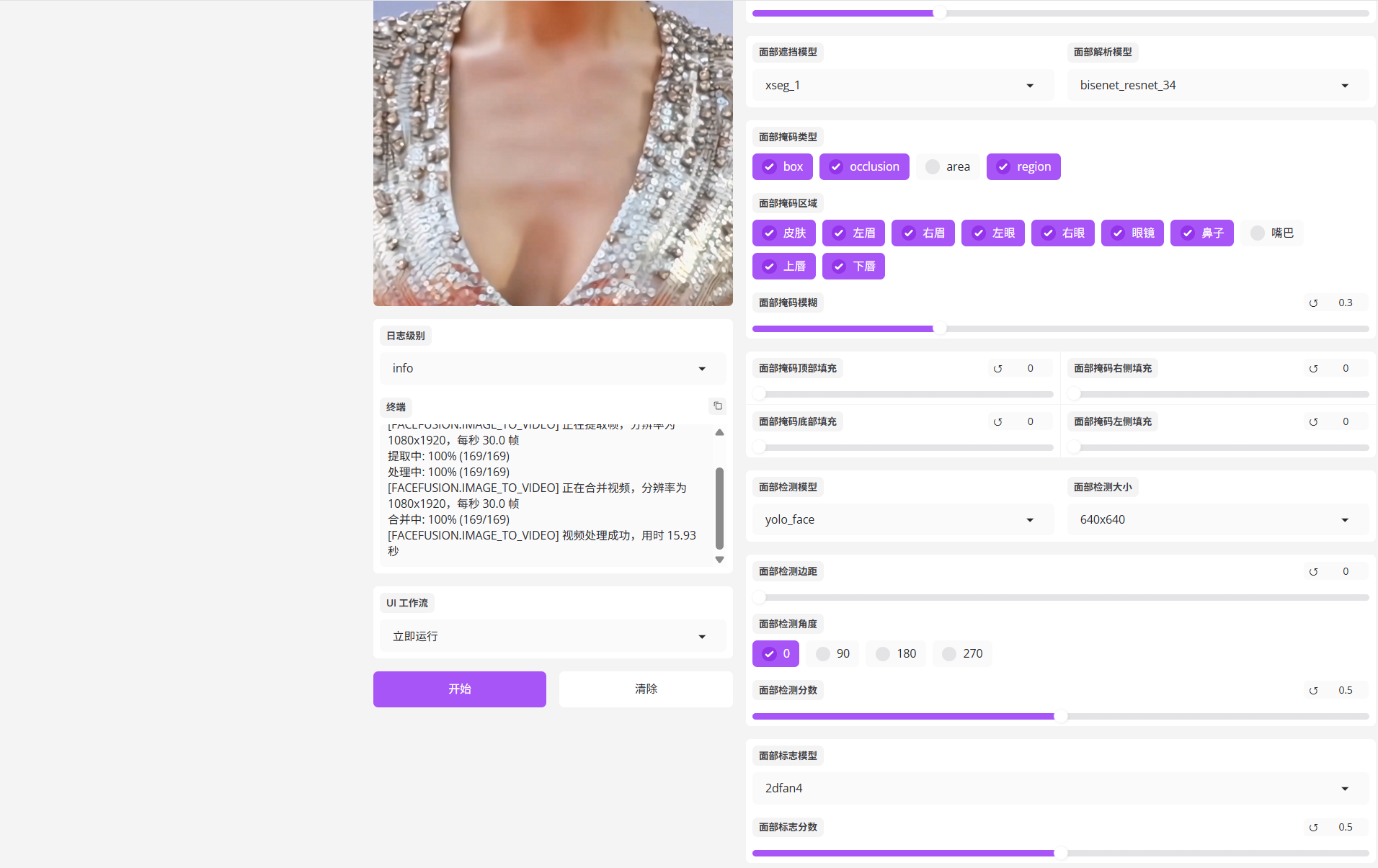Reset 面部掩码右侧填充 using its reset icon
This screenshot has height=868, width=1378.
tap(1313, 369)
